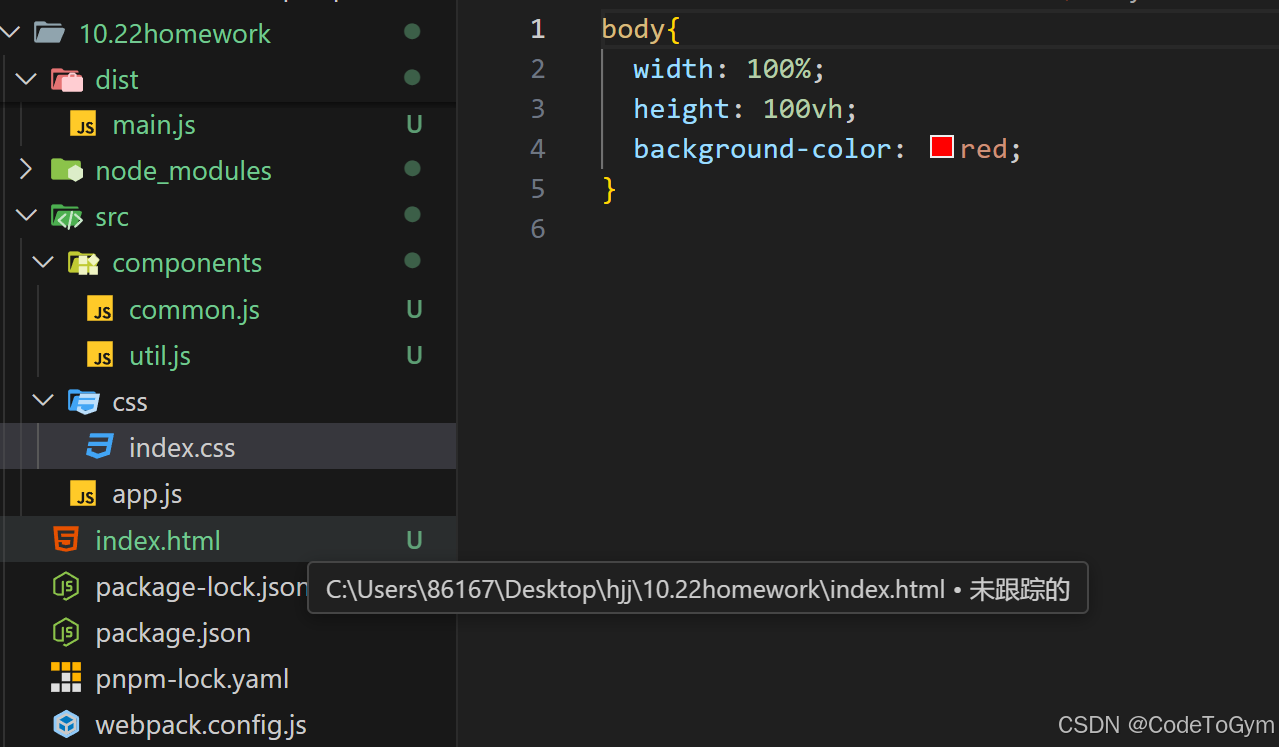This screenshot has height=747, width=1279.
Task: Open common.js file
Action: [x=194, y=310]
